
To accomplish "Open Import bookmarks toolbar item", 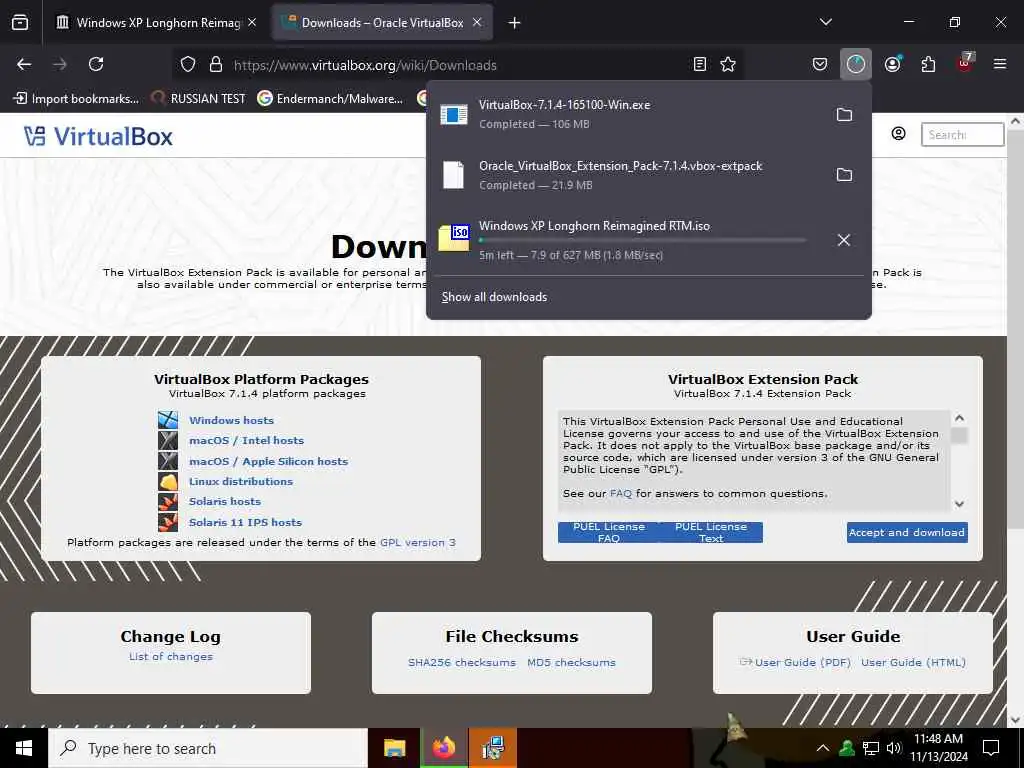I will coord(76,99).
